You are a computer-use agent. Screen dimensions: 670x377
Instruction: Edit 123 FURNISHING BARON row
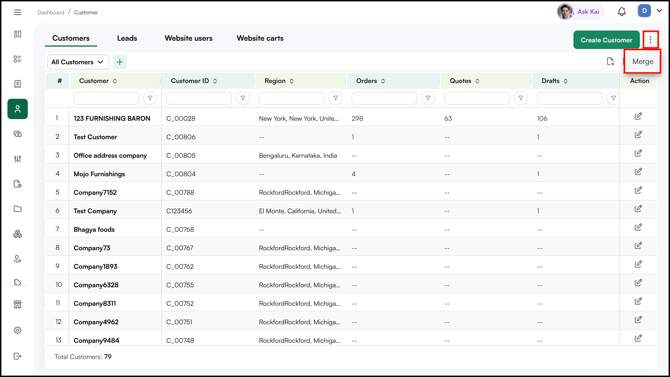638,116
